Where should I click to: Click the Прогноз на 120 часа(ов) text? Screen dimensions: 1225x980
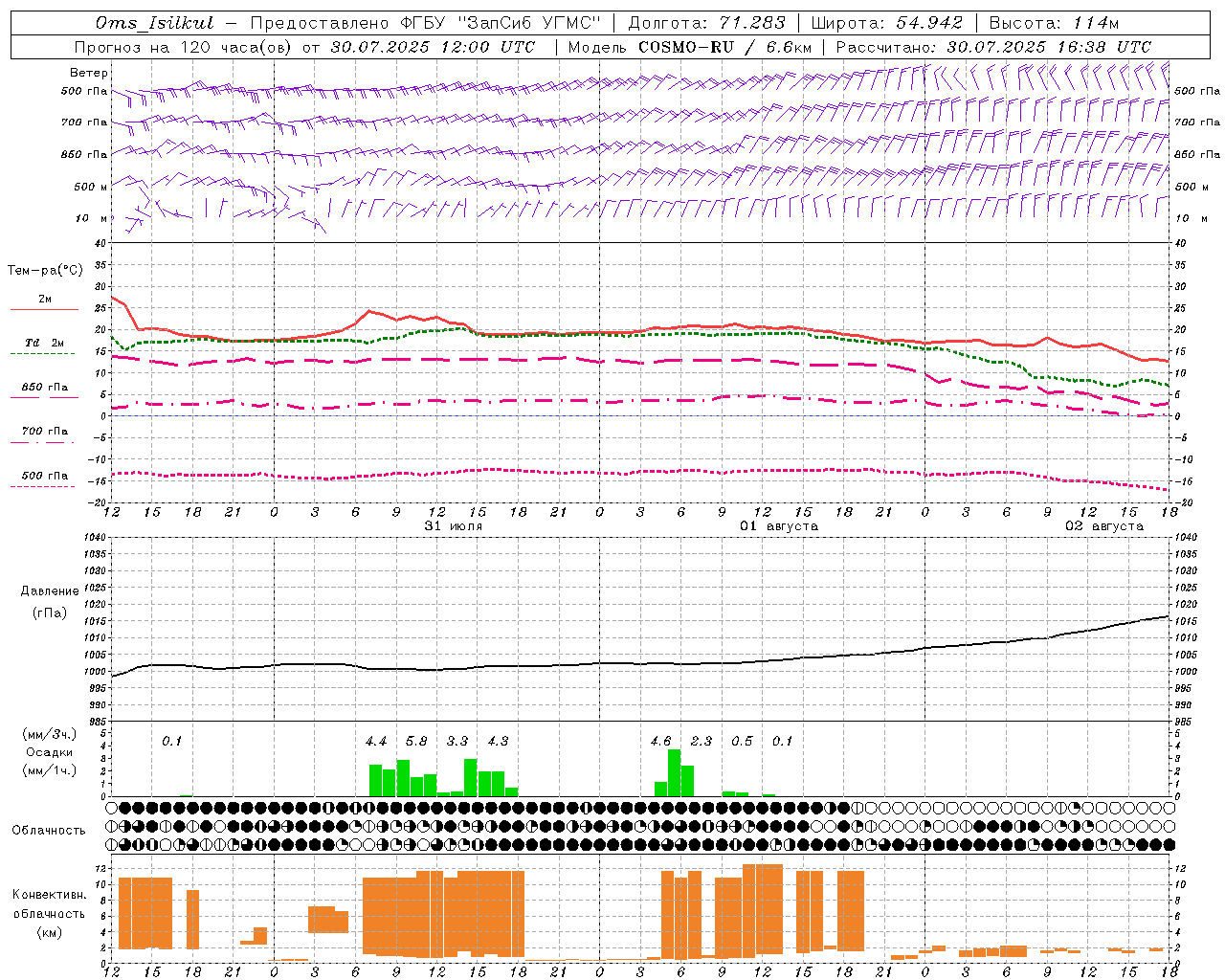pos(184,47)
